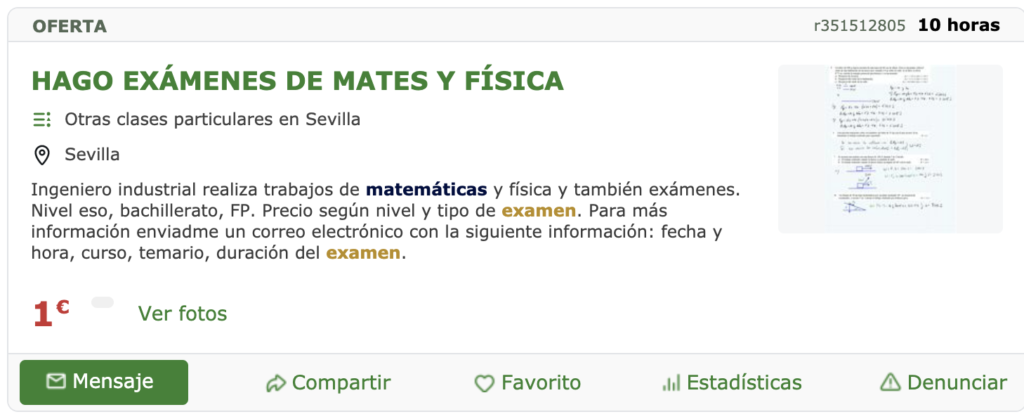Click the bold matemáticas keyword
Viewport: 1024px width, 419px height.
pos(426,190)
